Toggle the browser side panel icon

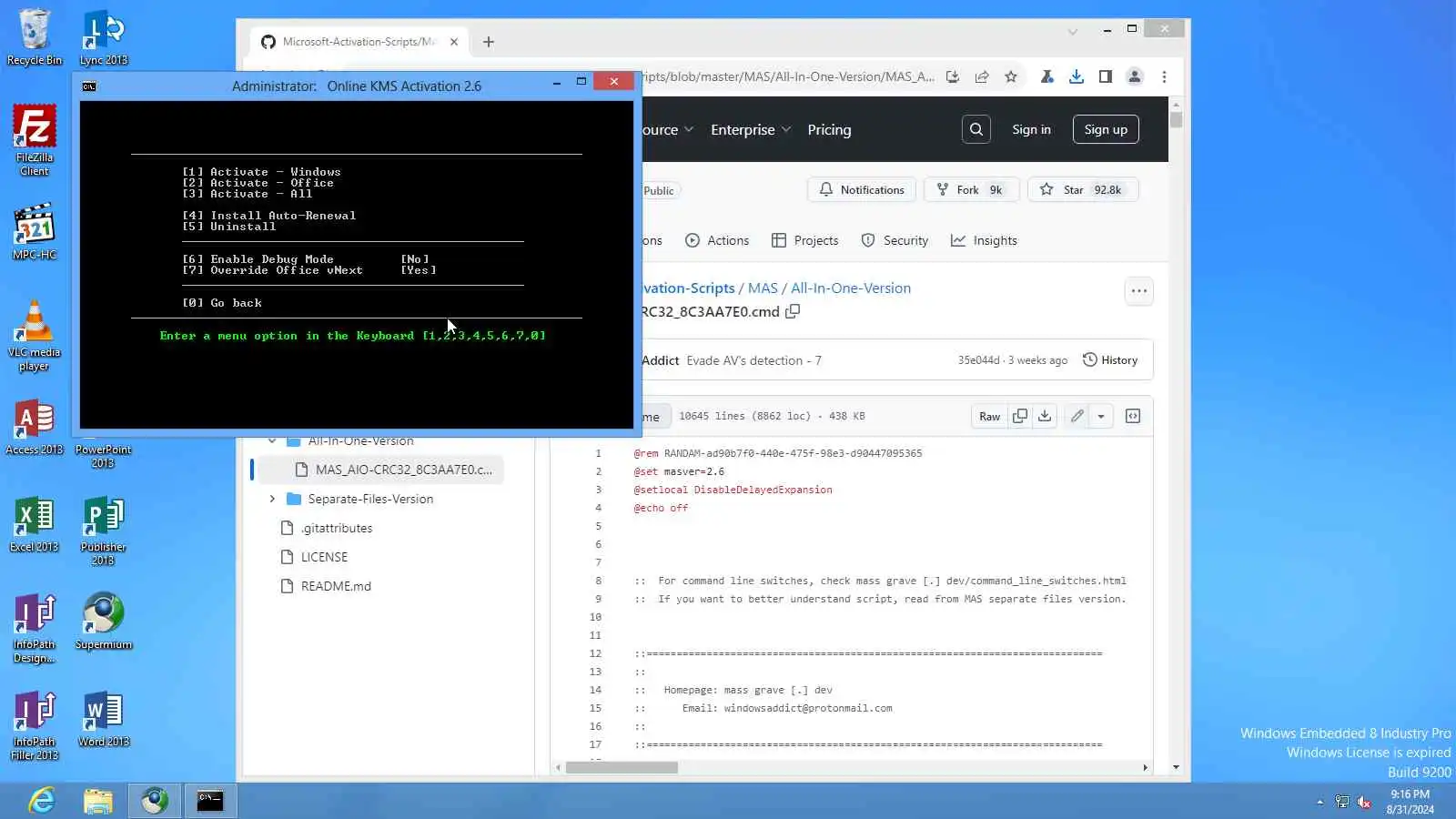1106,76
